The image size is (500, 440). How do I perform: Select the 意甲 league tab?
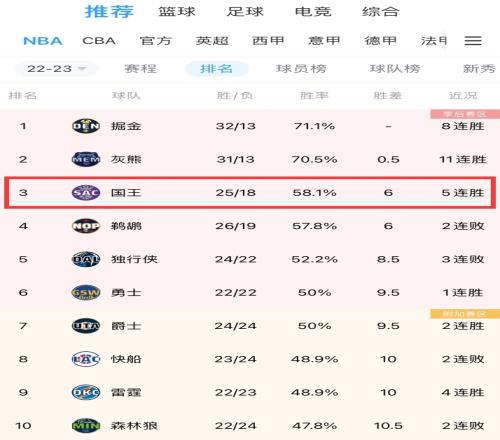coord(324,41)
